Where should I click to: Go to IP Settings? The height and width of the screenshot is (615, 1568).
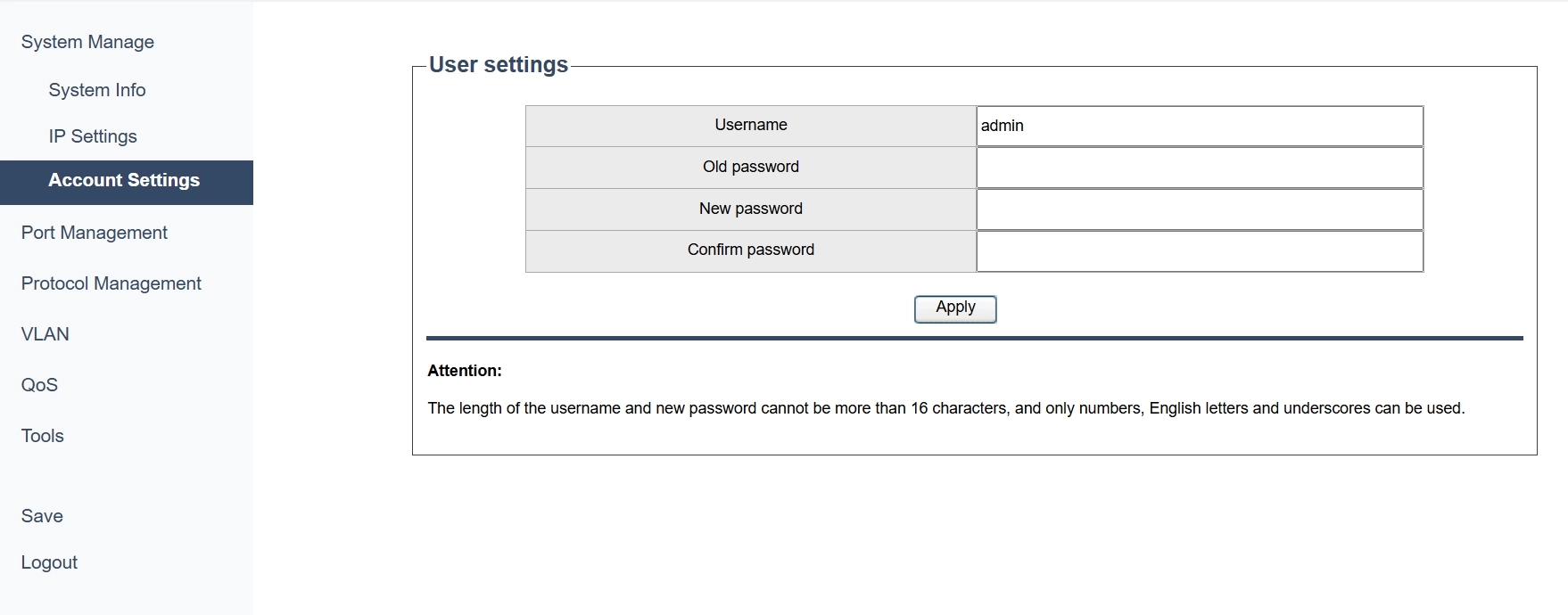point(93,136)
